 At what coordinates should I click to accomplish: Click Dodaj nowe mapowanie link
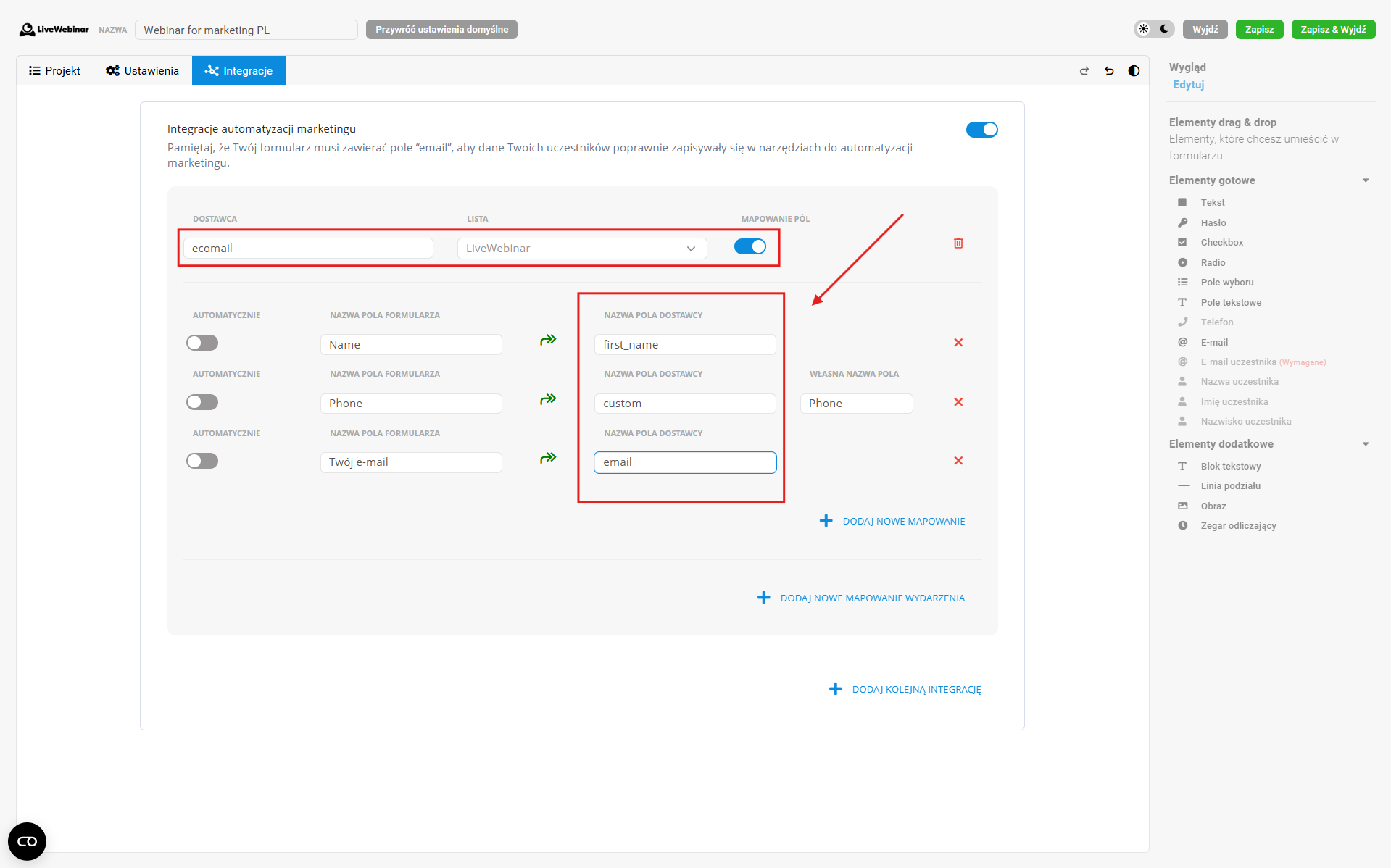coord(903,521)
